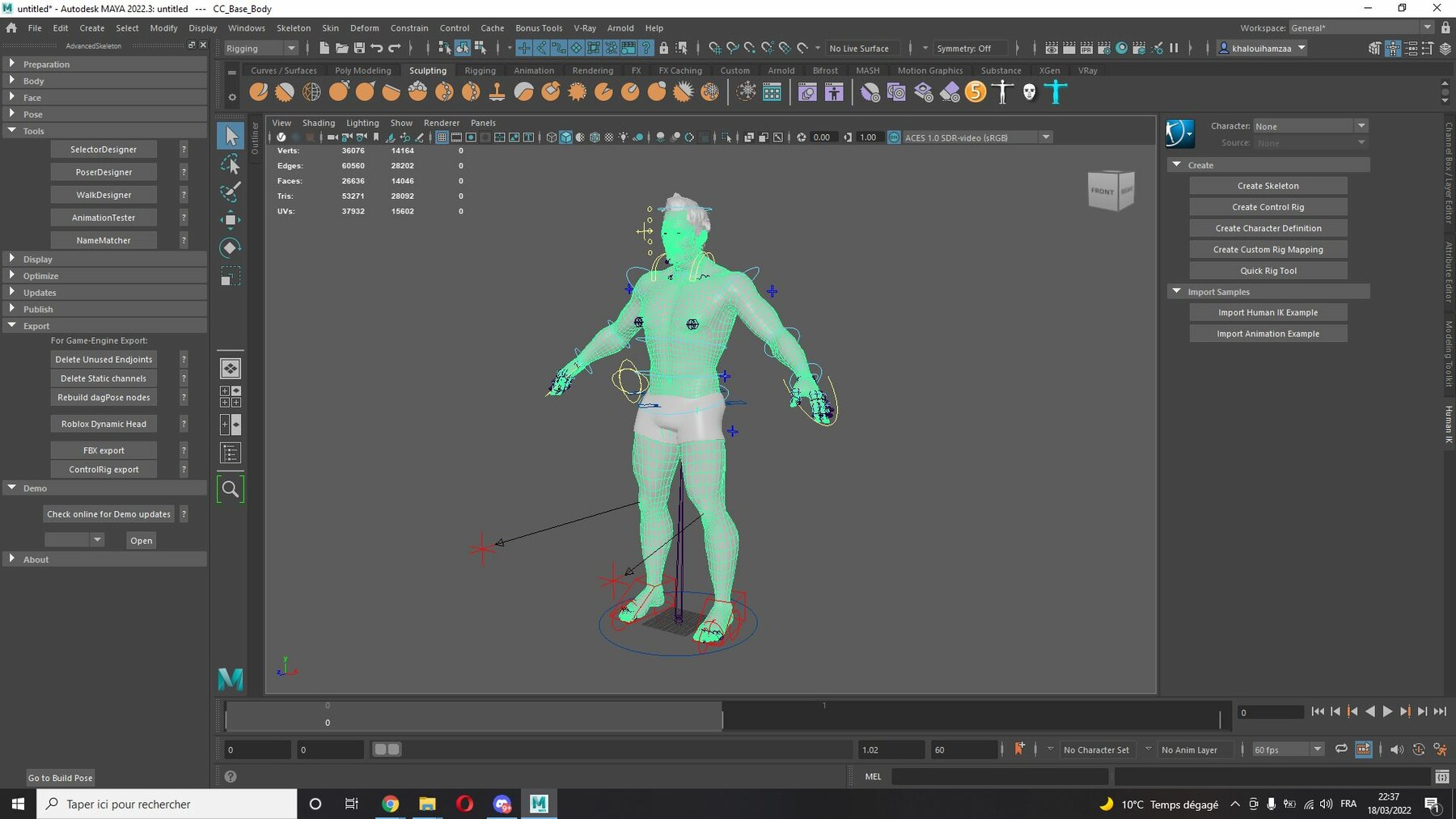Click the Maya home icon in menu bar
The image size is (1456, 819).
click(11, 27)
